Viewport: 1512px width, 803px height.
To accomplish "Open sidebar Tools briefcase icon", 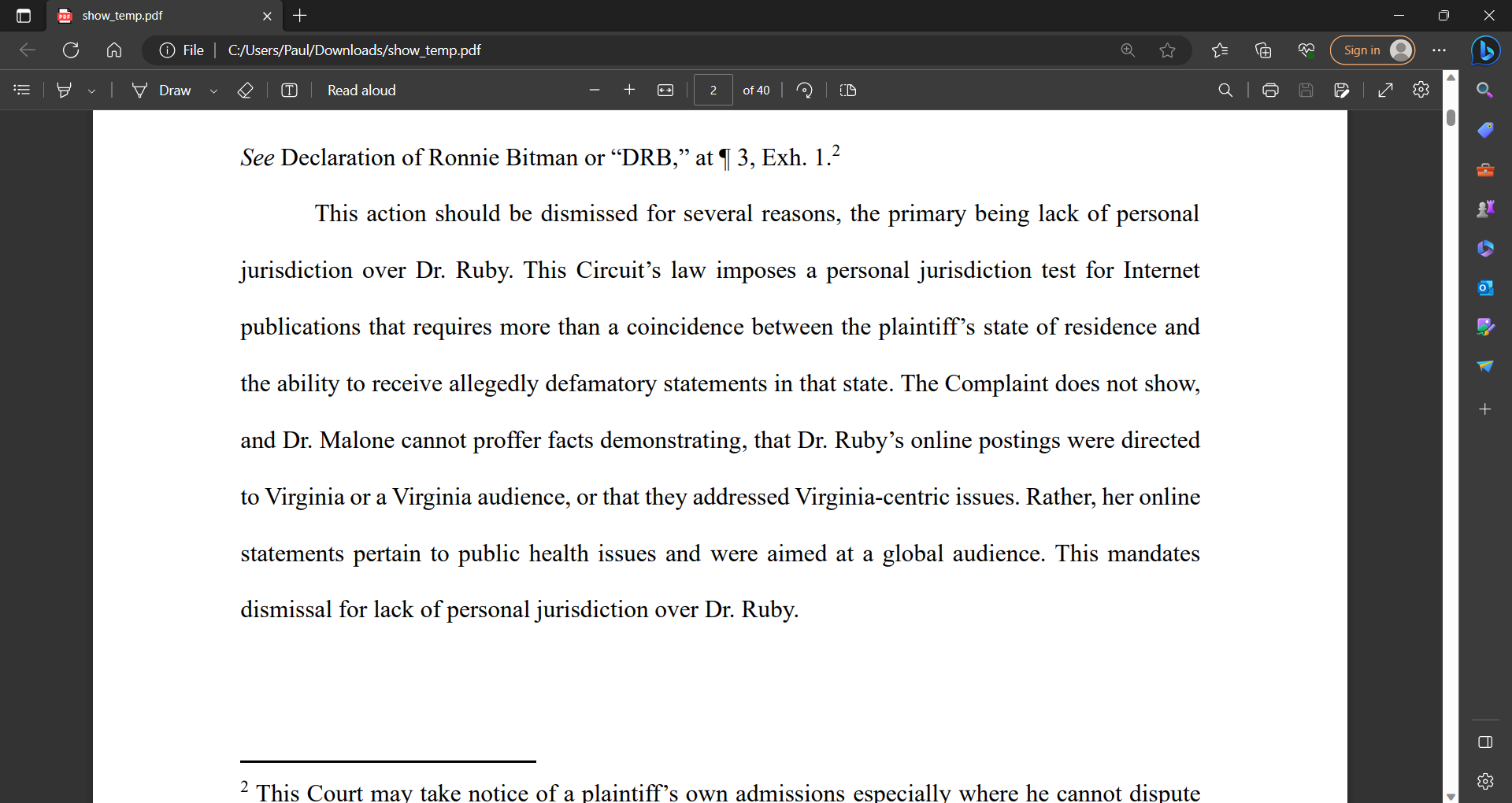I will pyautogui.click(x=1485, y=169).
